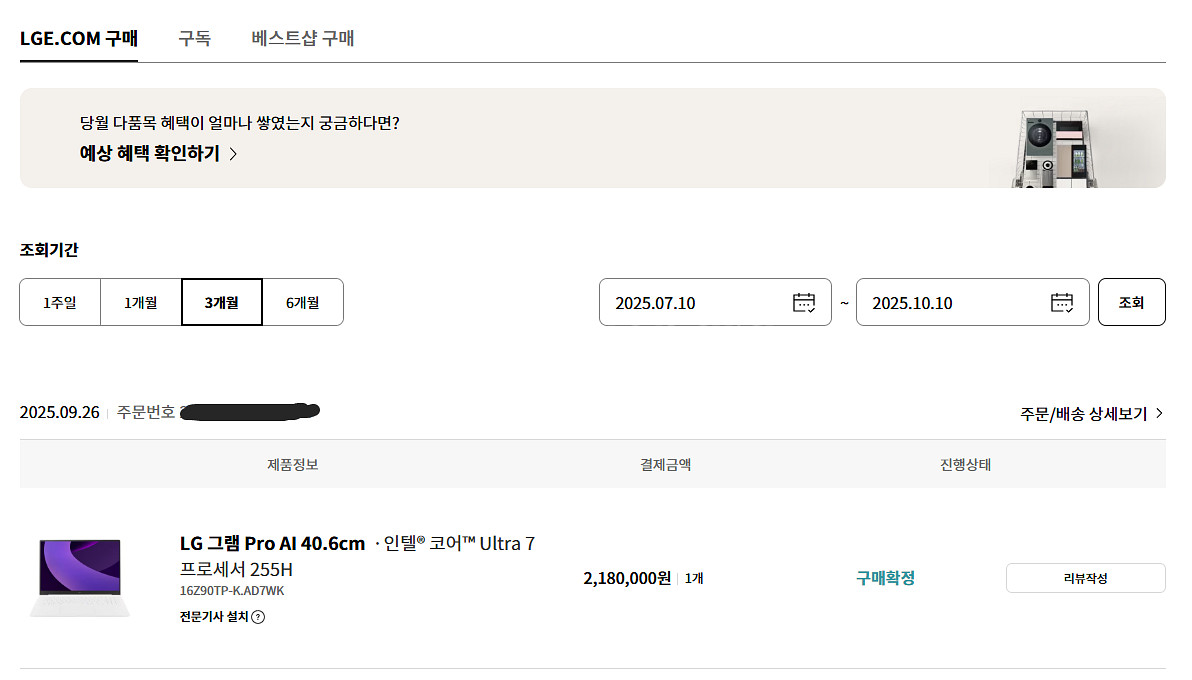
Task: Open the 주문/배송 상세보기 link
Action: tap(1083, 413)
